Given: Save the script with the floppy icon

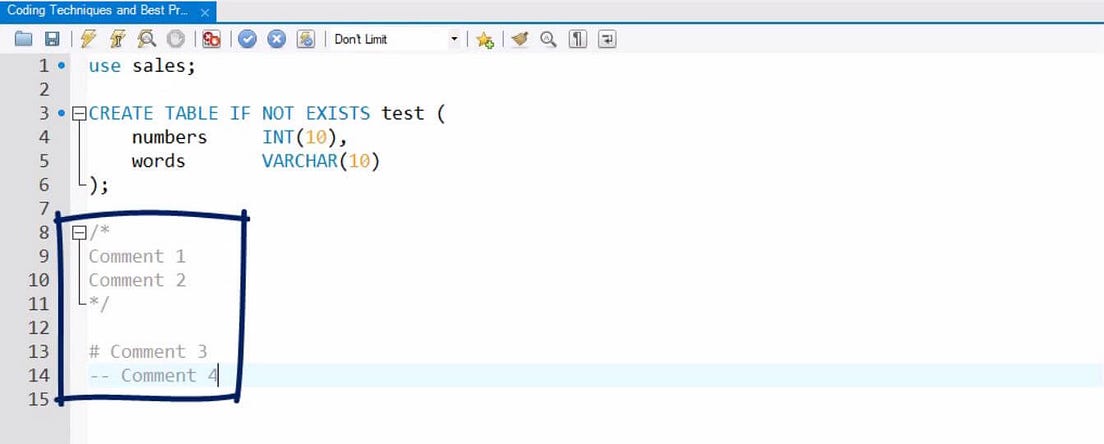Looking at the screenshot, I should click(x=52, y=39).
